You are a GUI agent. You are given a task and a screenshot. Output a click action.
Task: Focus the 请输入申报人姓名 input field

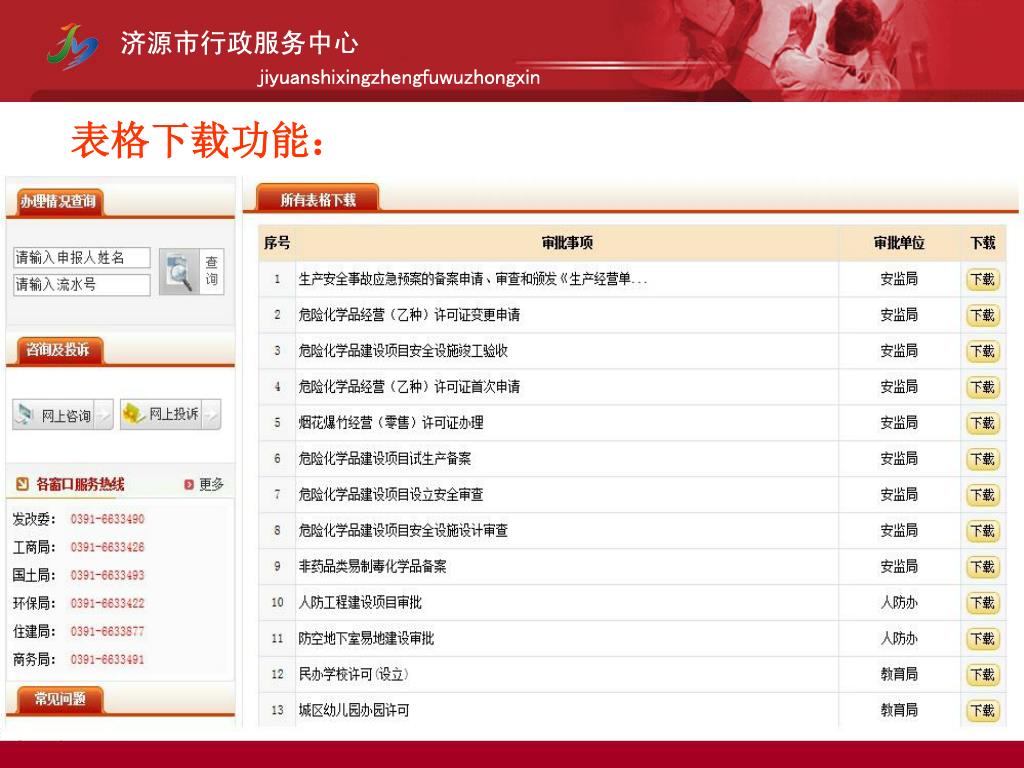tap(82, 257)
